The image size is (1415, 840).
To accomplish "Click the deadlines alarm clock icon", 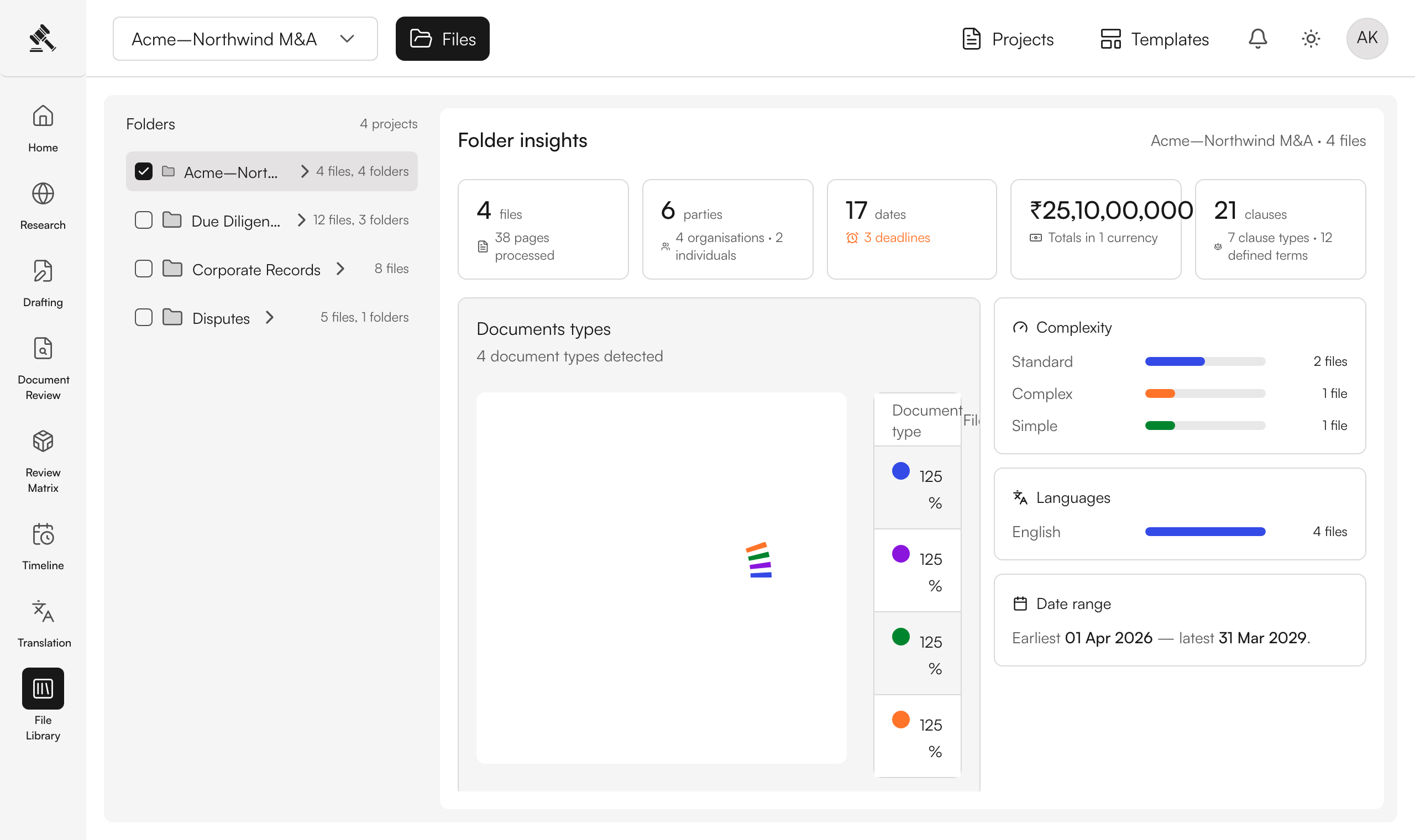I will pyautogui.click(x=852, y=238).
